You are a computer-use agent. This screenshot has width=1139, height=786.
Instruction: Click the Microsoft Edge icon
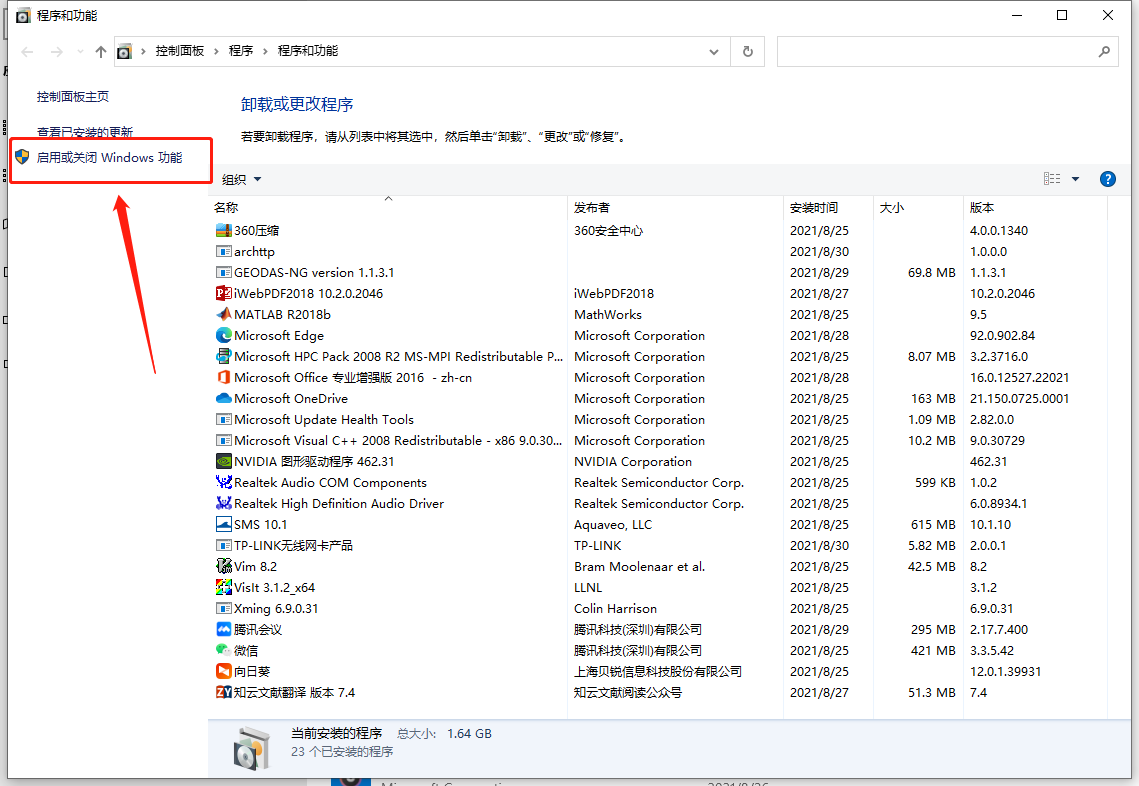(x=224, y=336)
